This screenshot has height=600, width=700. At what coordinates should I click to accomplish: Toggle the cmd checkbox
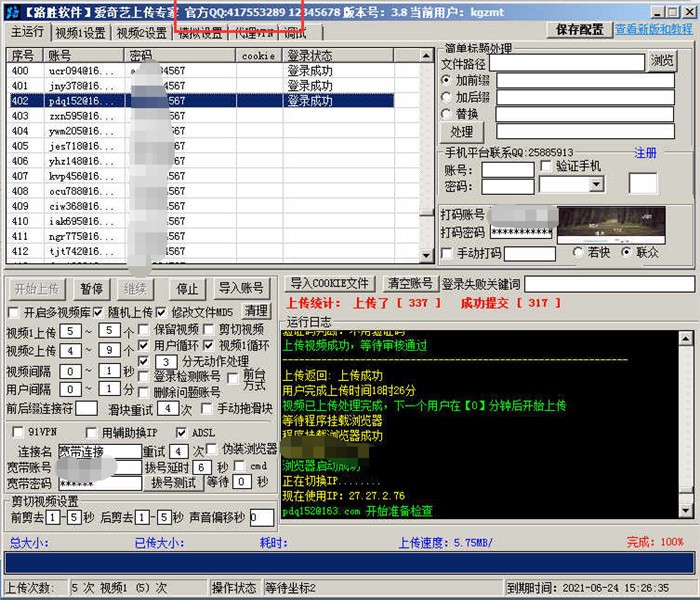[240, 466]
